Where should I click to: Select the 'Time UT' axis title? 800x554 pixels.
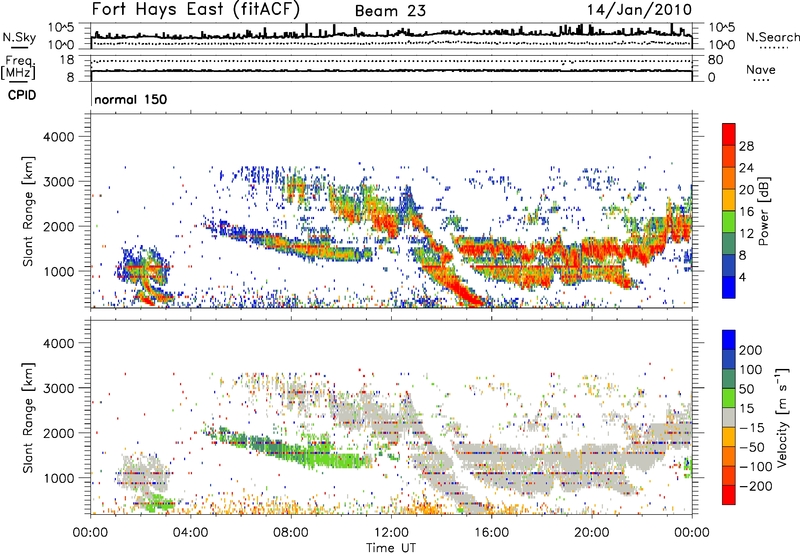point(391,548)
